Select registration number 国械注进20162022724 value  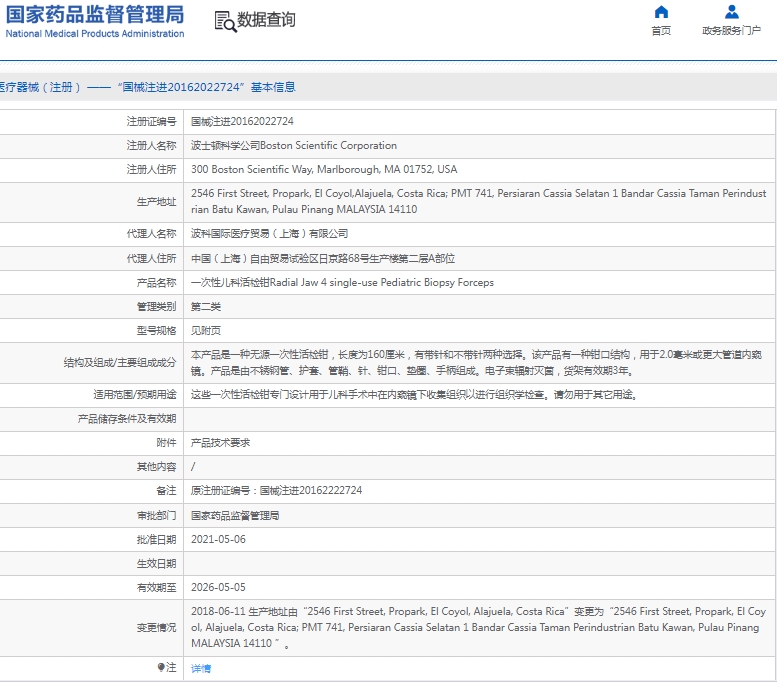click(x=242, y=121)
